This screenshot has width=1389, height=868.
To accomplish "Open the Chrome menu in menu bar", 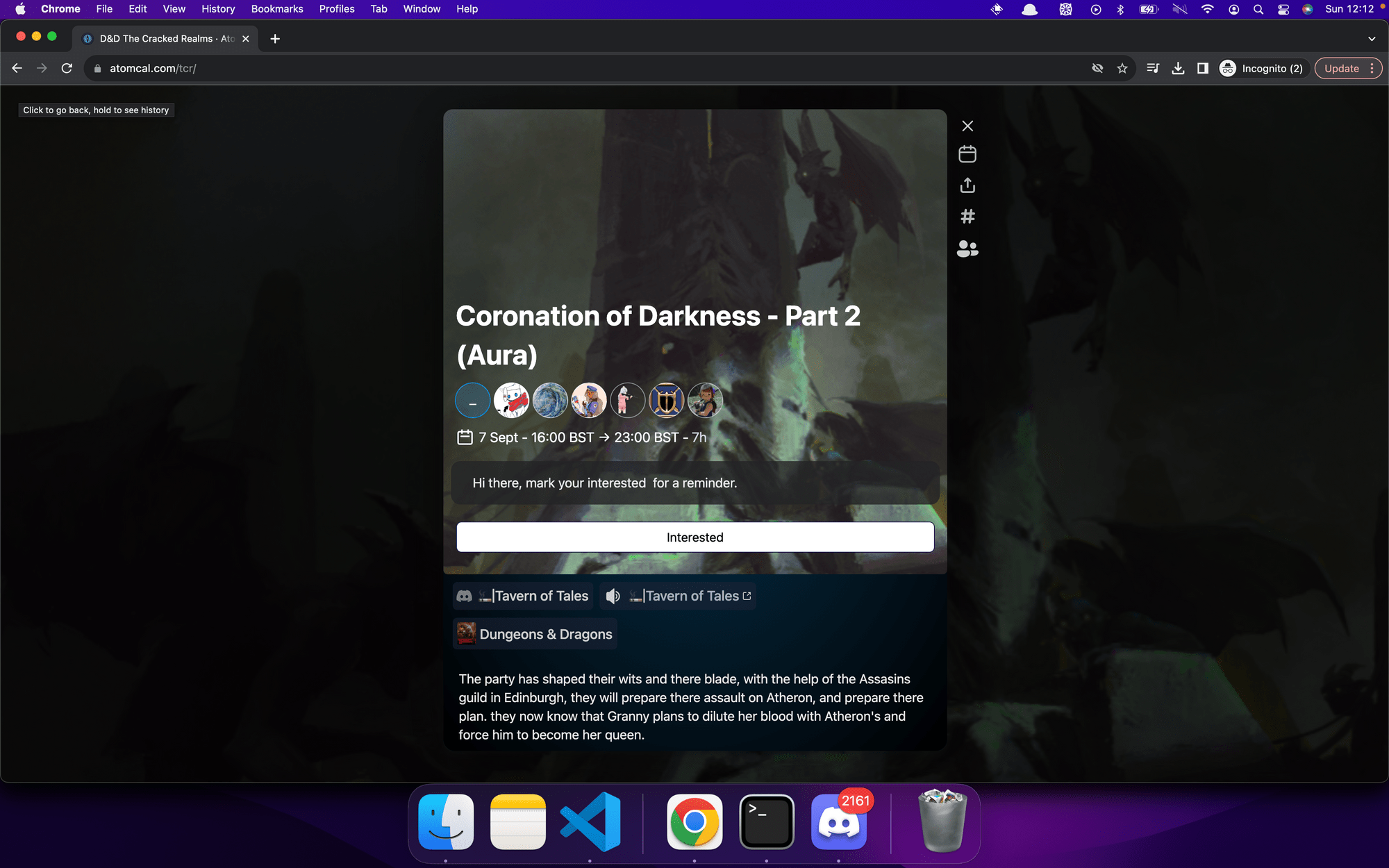I will [x=60, y=9].
